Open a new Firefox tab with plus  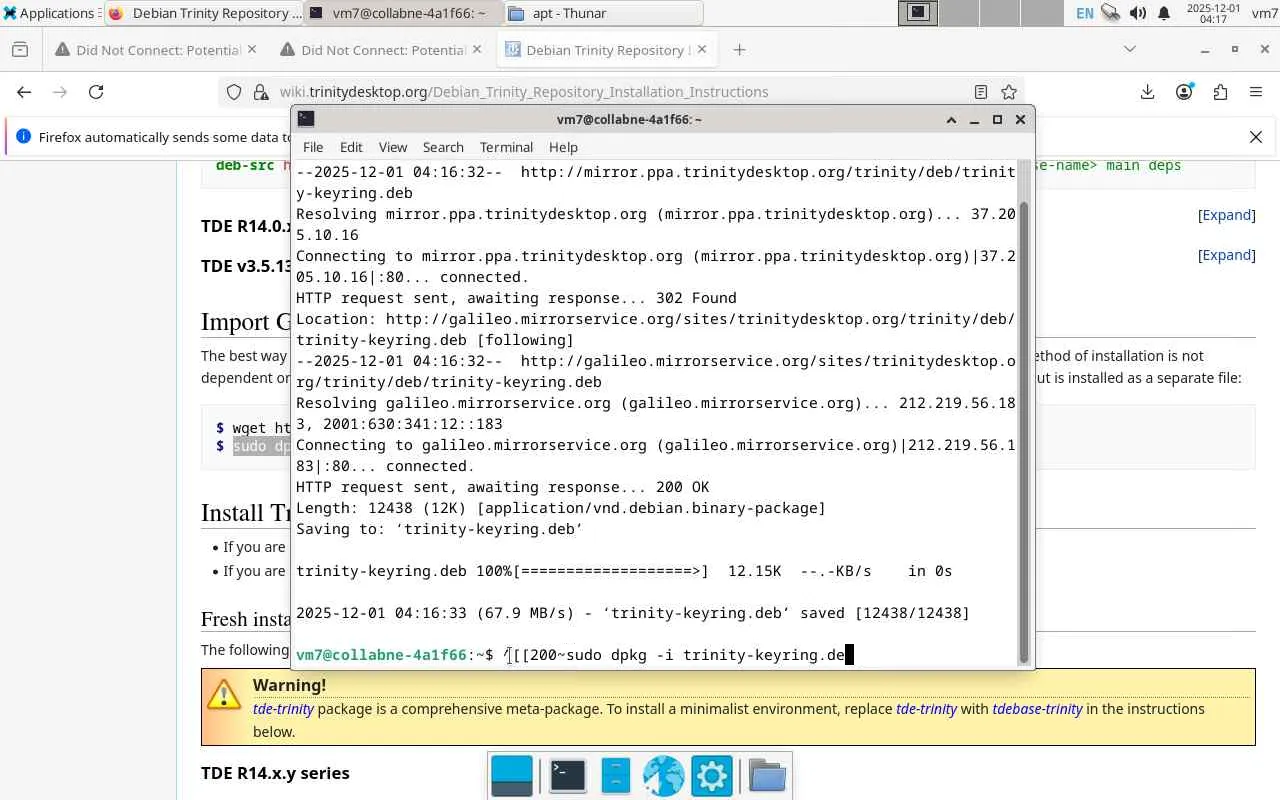point(739,50)
